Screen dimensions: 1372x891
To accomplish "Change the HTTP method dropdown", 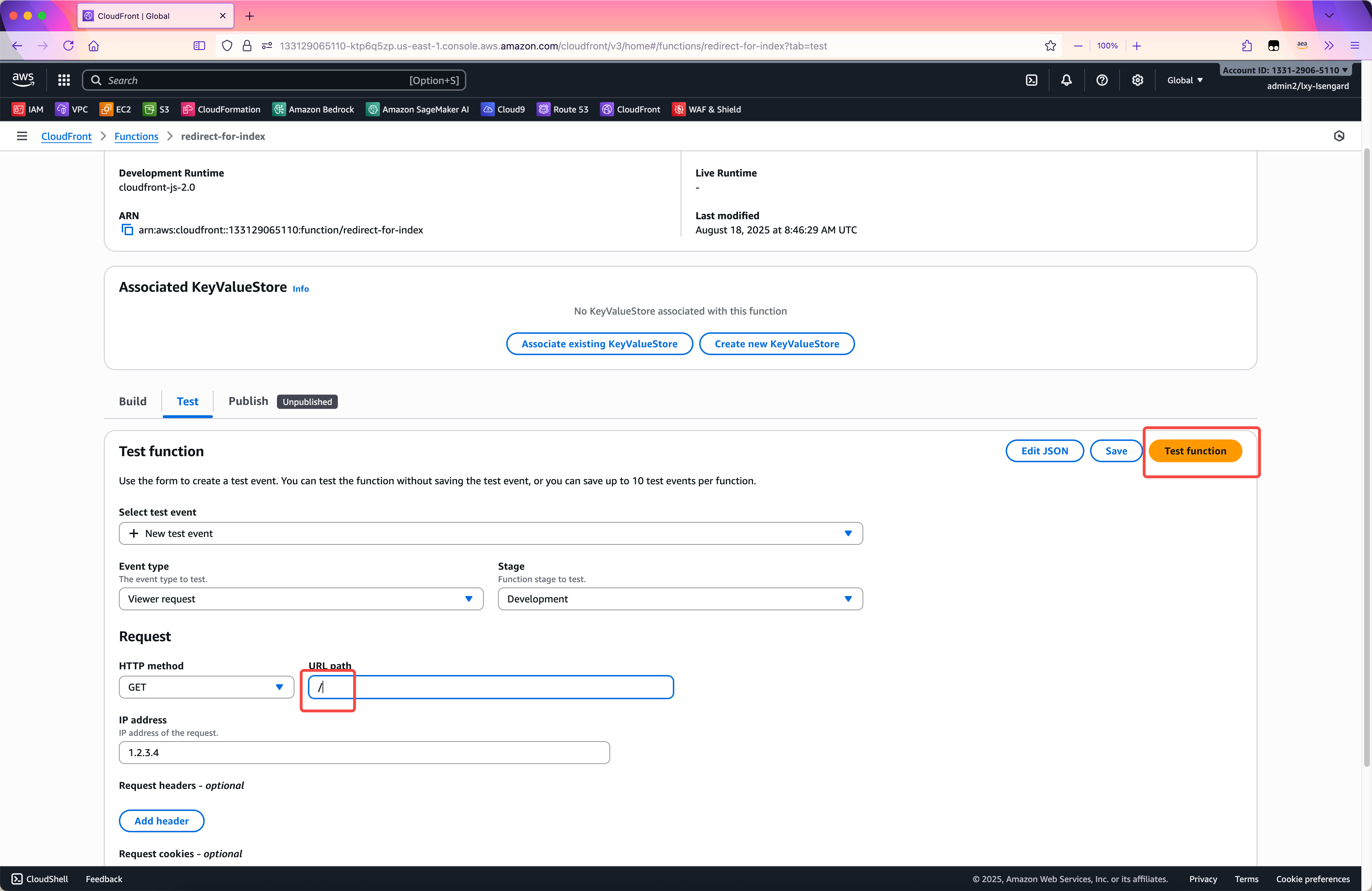I will (206, 687).
